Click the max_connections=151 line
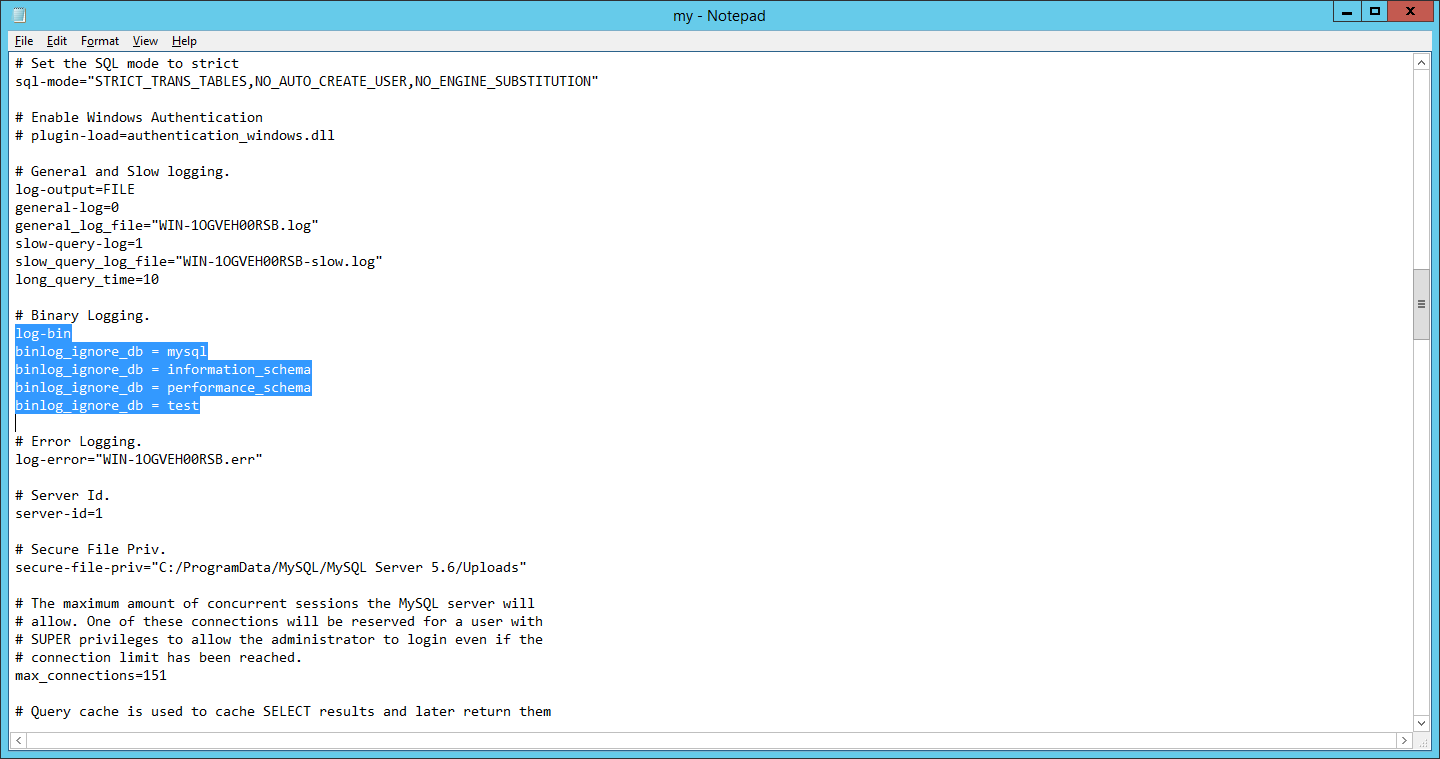The image size is (1440, 759). click(x=91, y=675)
